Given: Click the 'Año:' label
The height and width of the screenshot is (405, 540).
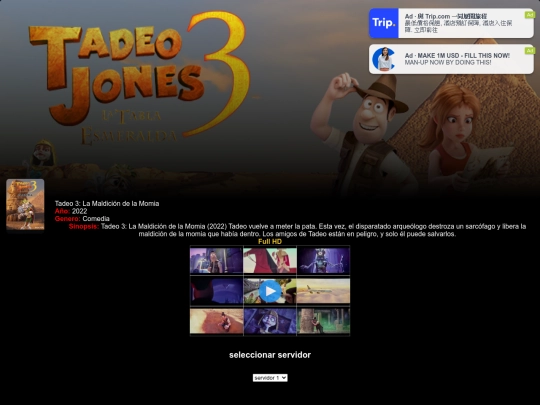Looking at the screenshot, I should pos(62,211).
